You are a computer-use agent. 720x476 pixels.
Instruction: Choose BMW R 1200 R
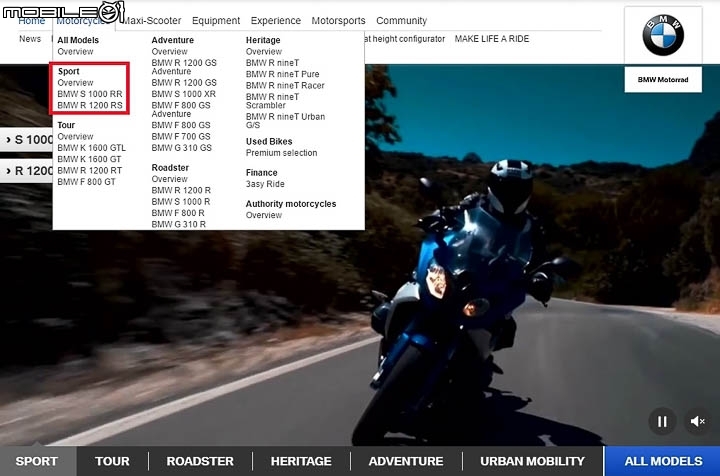point(181,190)
